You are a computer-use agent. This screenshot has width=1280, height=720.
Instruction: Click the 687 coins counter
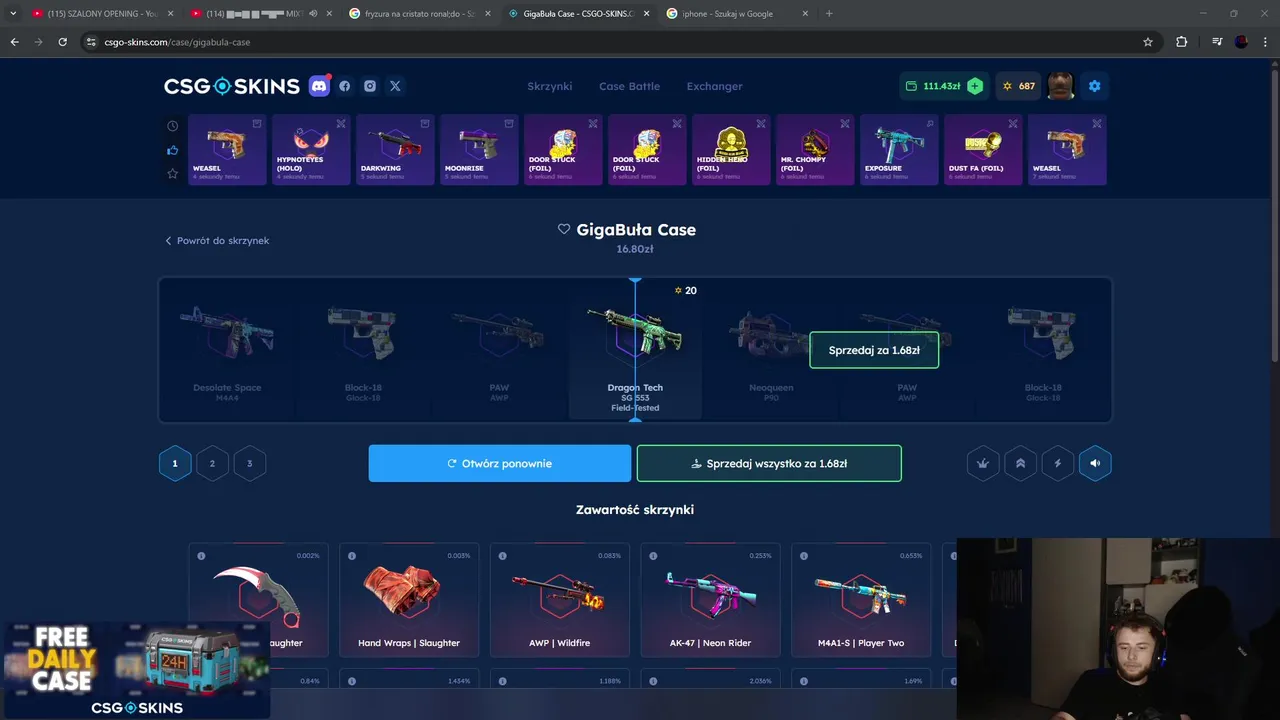click(x=1019, y=86)
